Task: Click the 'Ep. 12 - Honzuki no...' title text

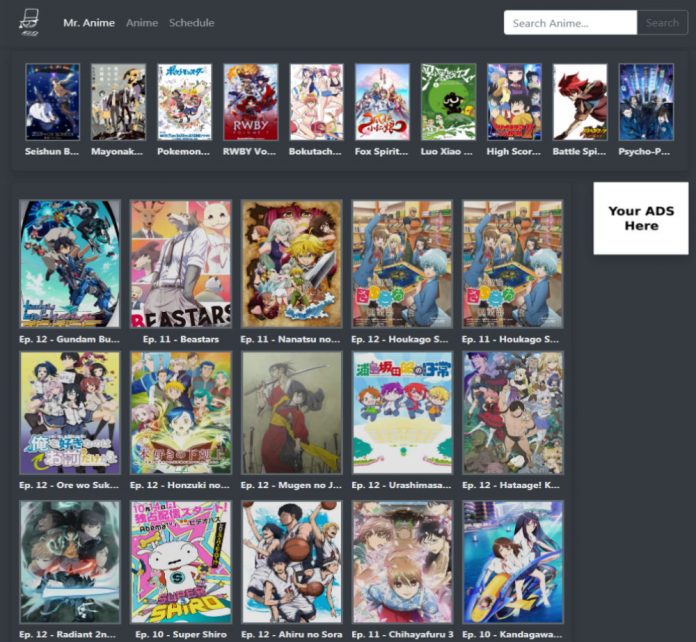Action: 180,485
